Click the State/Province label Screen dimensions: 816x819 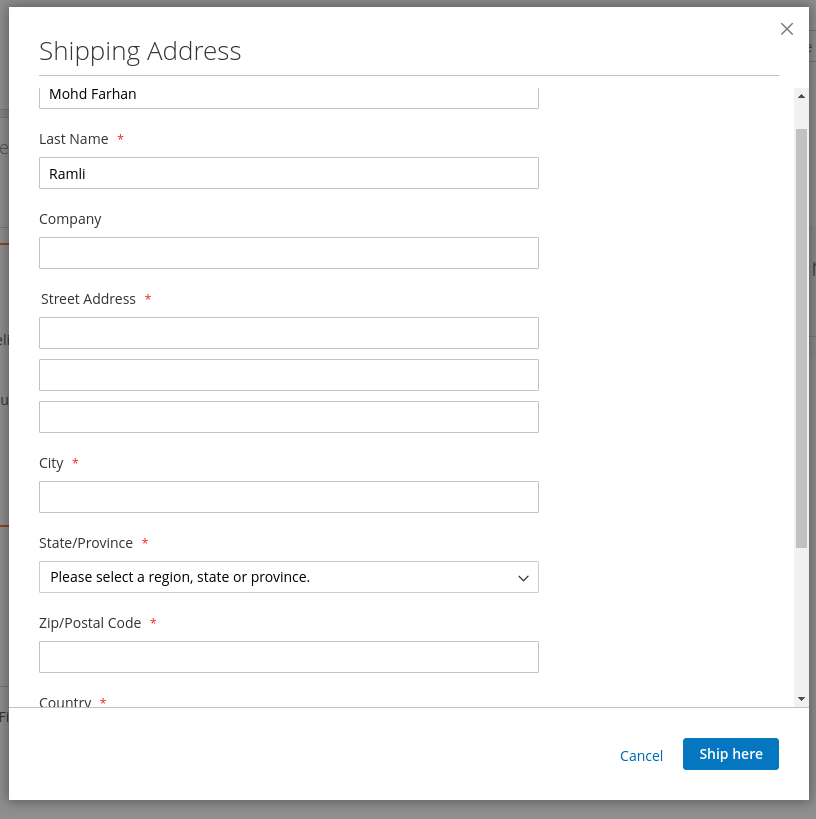coord(86,543)
